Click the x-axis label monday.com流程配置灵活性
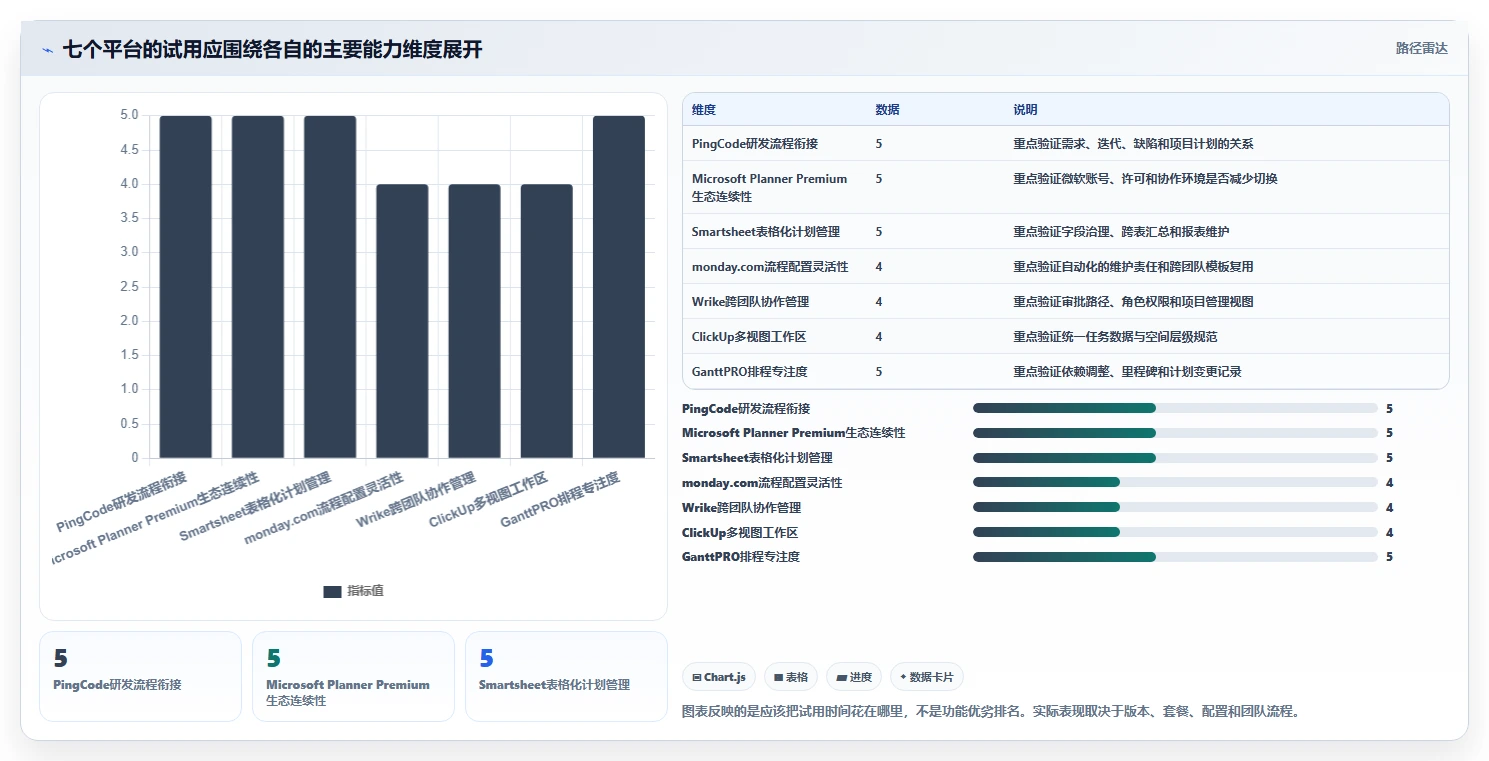 point(324,509)
